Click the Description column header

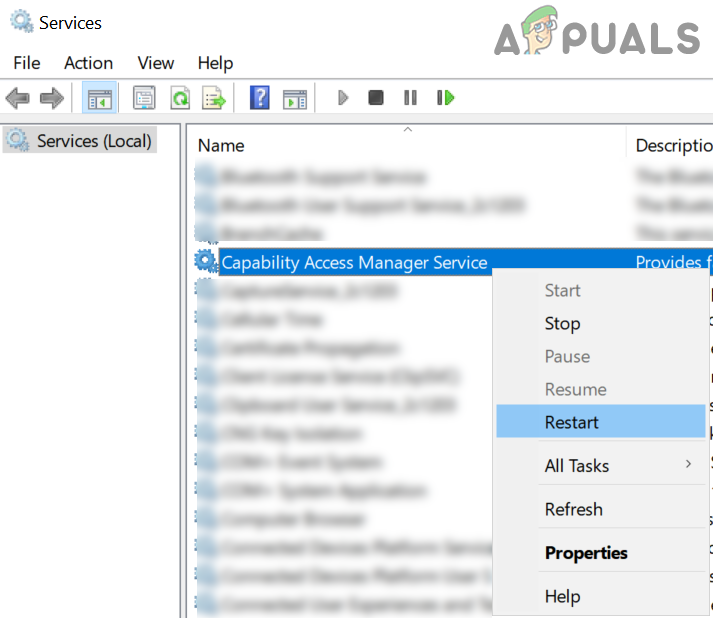click(x=670, y=146)
